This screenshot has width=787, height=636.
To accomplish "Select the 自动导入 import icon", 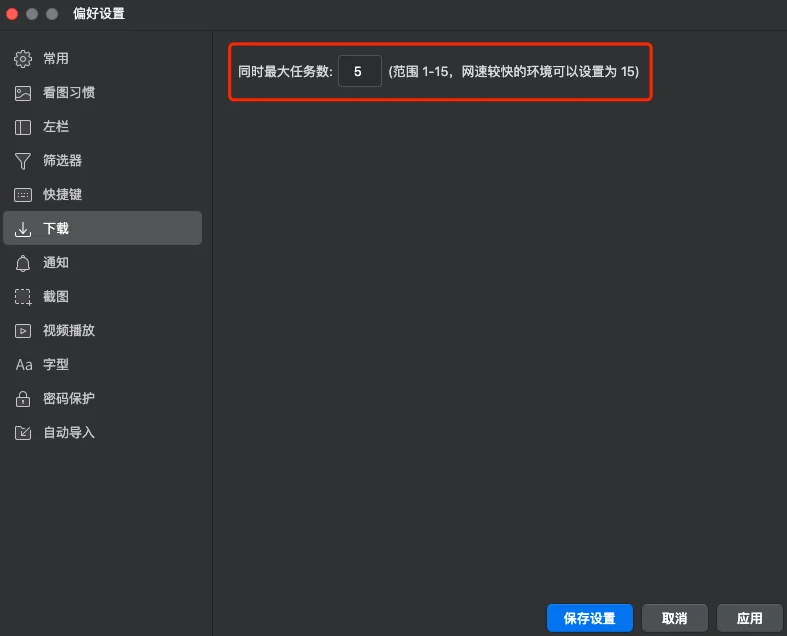I will coord(23,433).
